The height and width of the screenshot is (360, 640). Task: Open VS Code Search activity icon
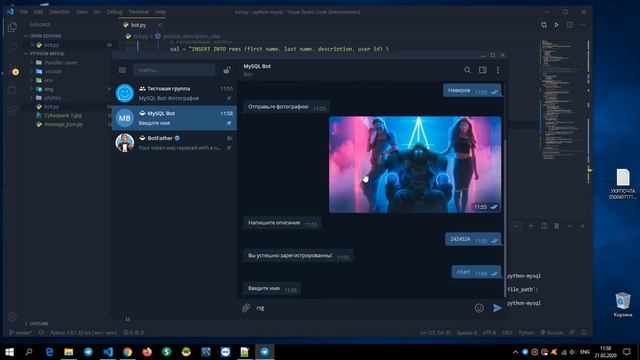(x=12, y=48)
